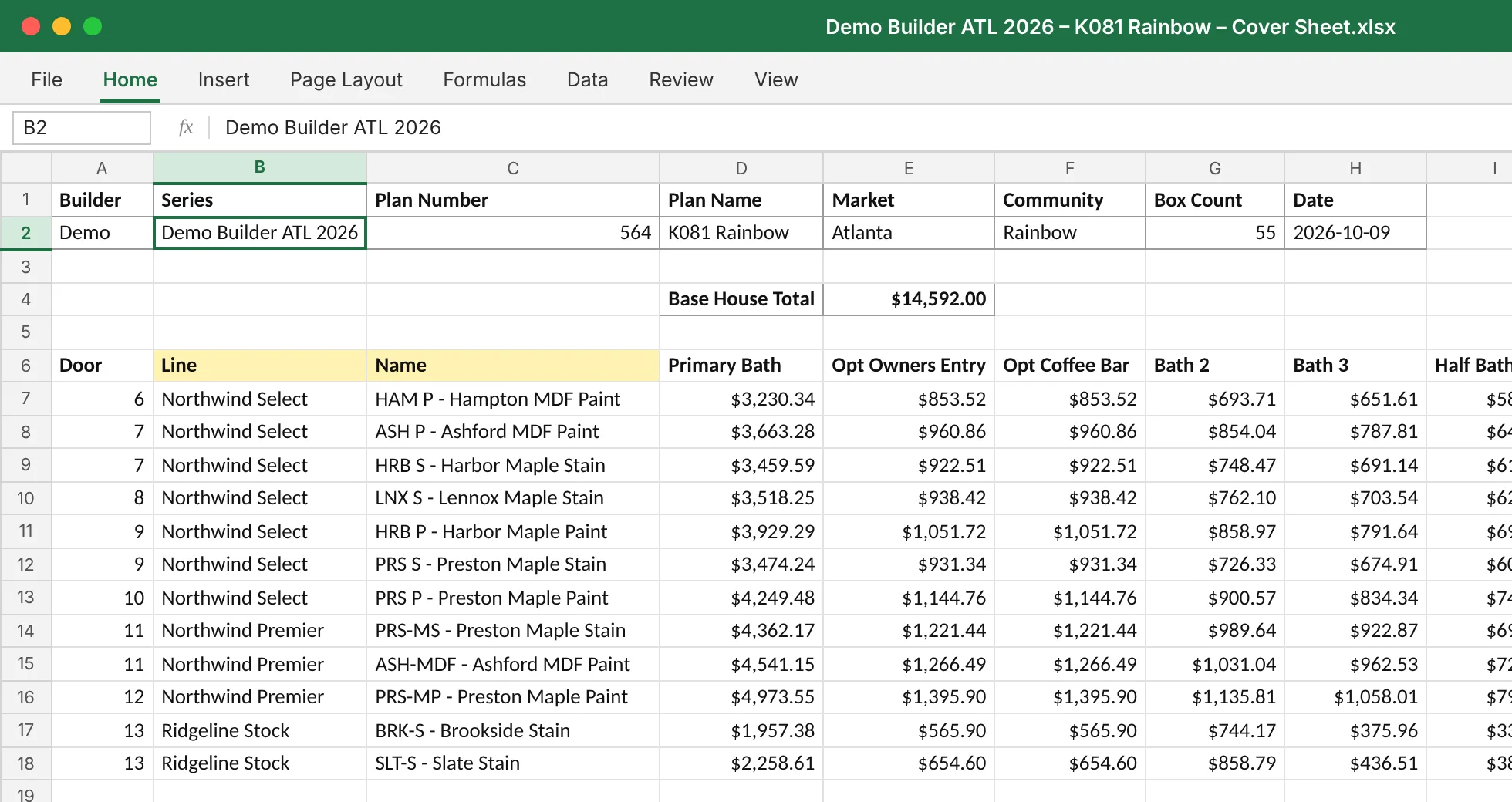Screen dimensions: 1512x802
Task: Click the Name Box showing B2
Action: 82,127
